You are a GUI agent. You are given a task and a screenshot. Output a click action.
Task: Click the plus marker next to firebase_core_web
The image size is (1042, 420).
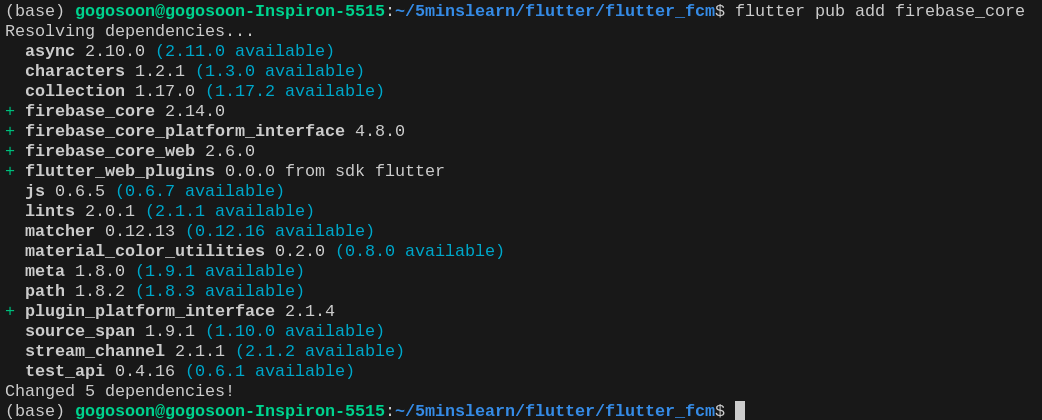click(10, 151)
